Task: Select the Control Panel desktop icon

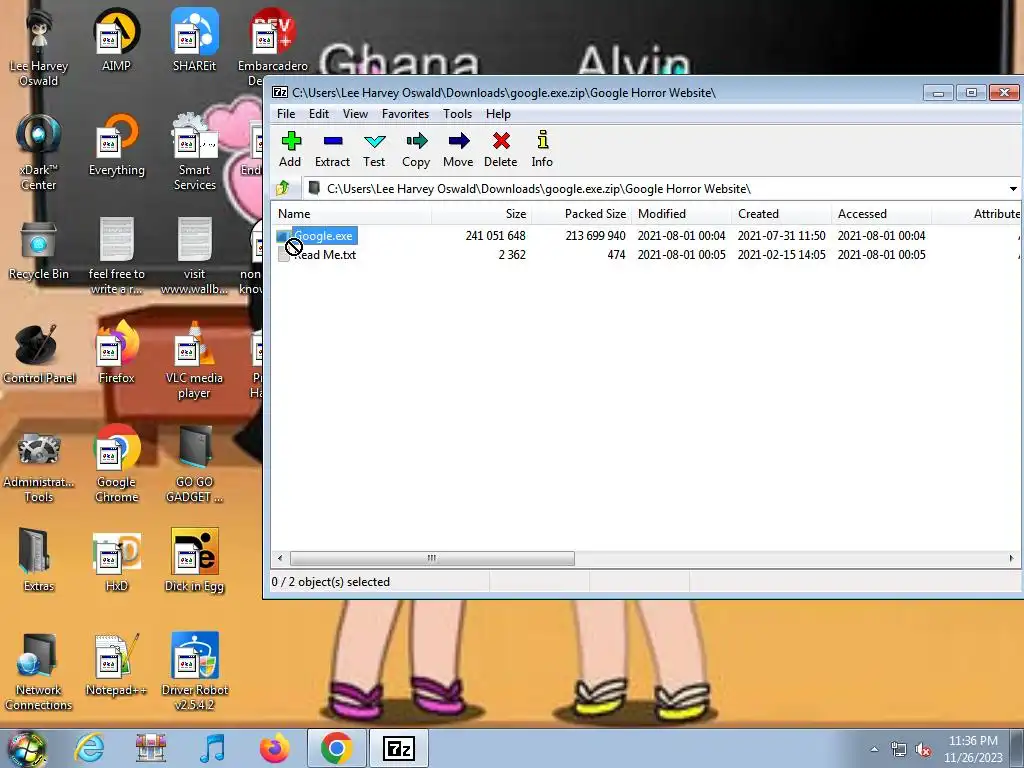Action: (x=39, y=353)
